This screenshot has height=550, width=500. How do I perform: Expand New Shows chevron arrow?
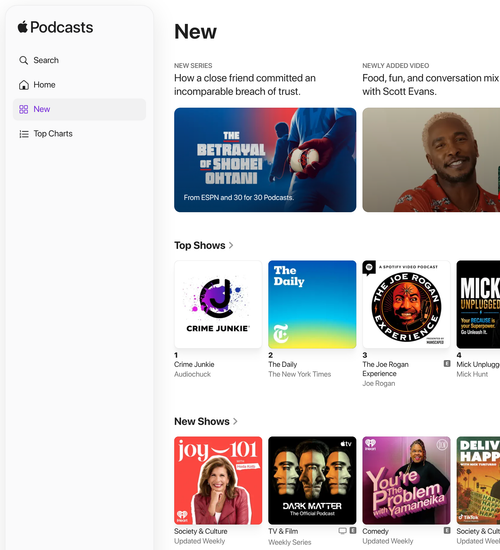235,421
